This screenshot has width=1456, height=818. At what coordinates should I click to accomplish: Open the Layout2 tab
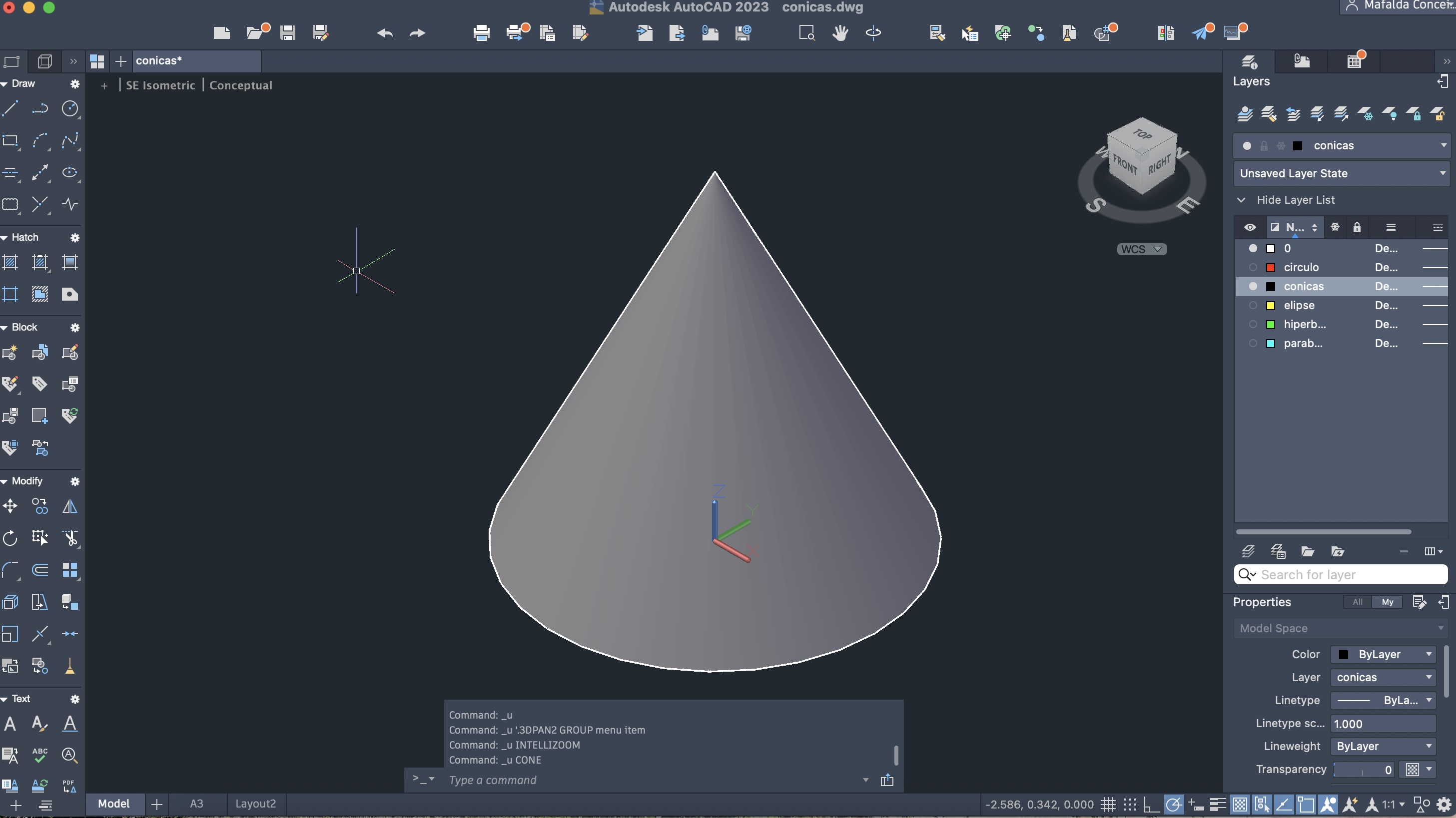[x=255, y=804]
